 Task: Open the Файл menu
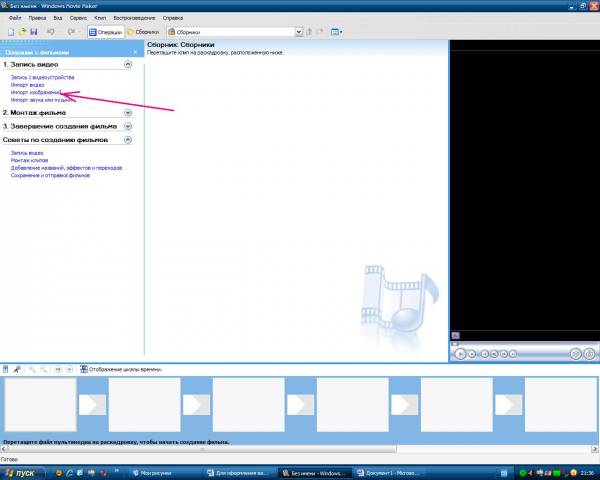pyautogui.click(x=15, y=18)
